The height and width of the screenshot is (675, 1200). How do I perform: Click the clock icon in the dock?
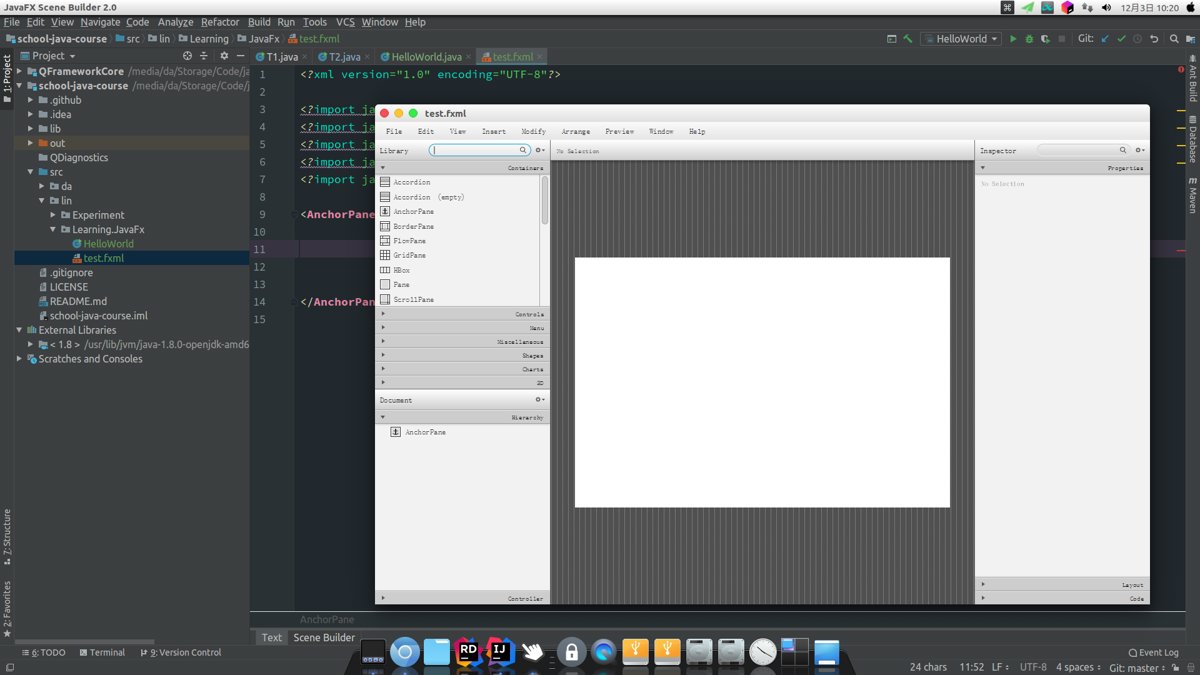pos(763,652)
